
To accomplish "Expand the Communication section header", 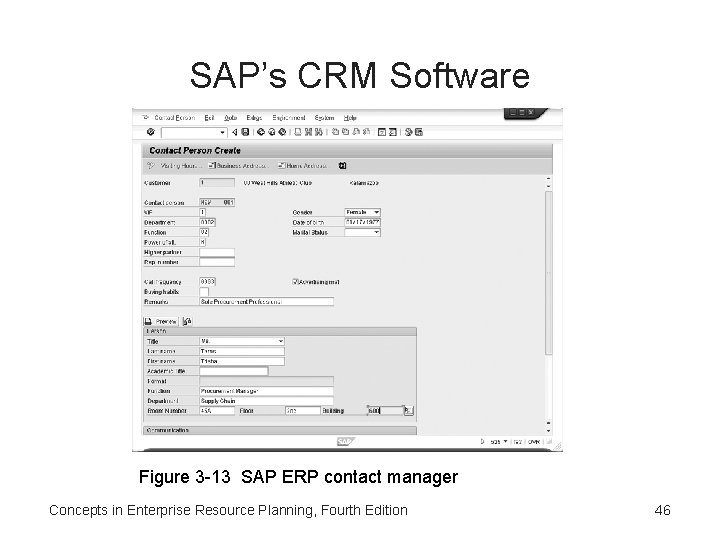I will point(280,430).
